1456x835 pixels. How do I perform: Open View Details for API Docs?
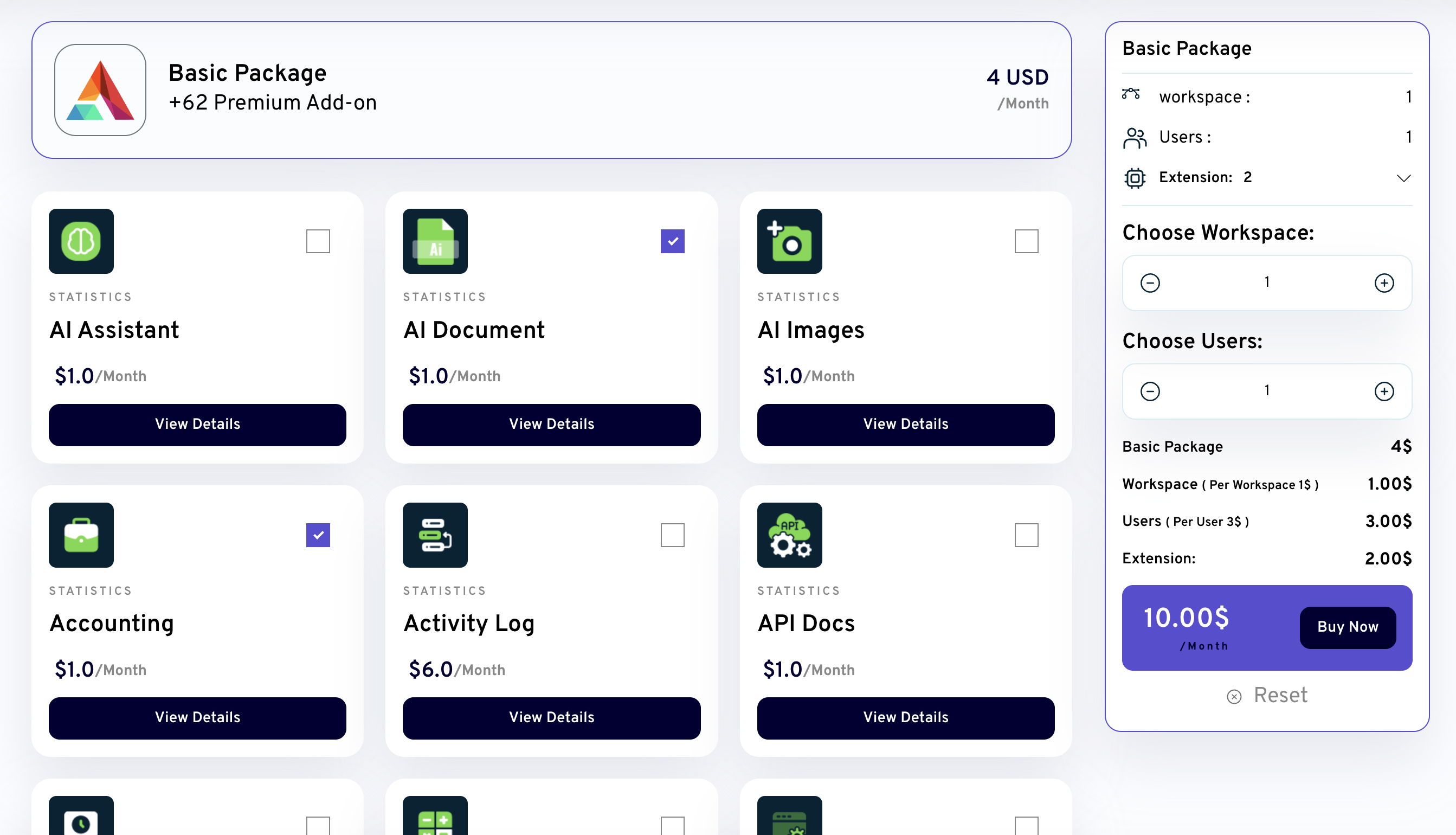click(x=905, y=717)
